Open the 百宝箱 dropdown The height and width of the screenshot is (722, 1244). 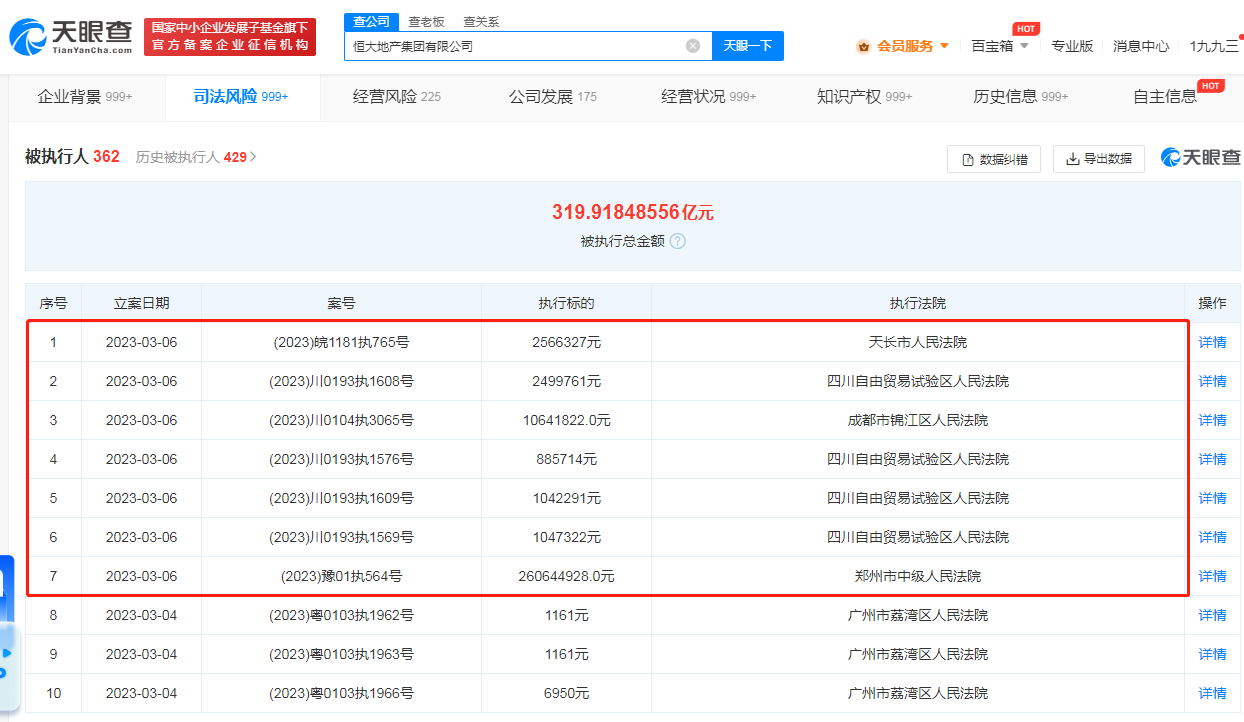click(999, 46)
